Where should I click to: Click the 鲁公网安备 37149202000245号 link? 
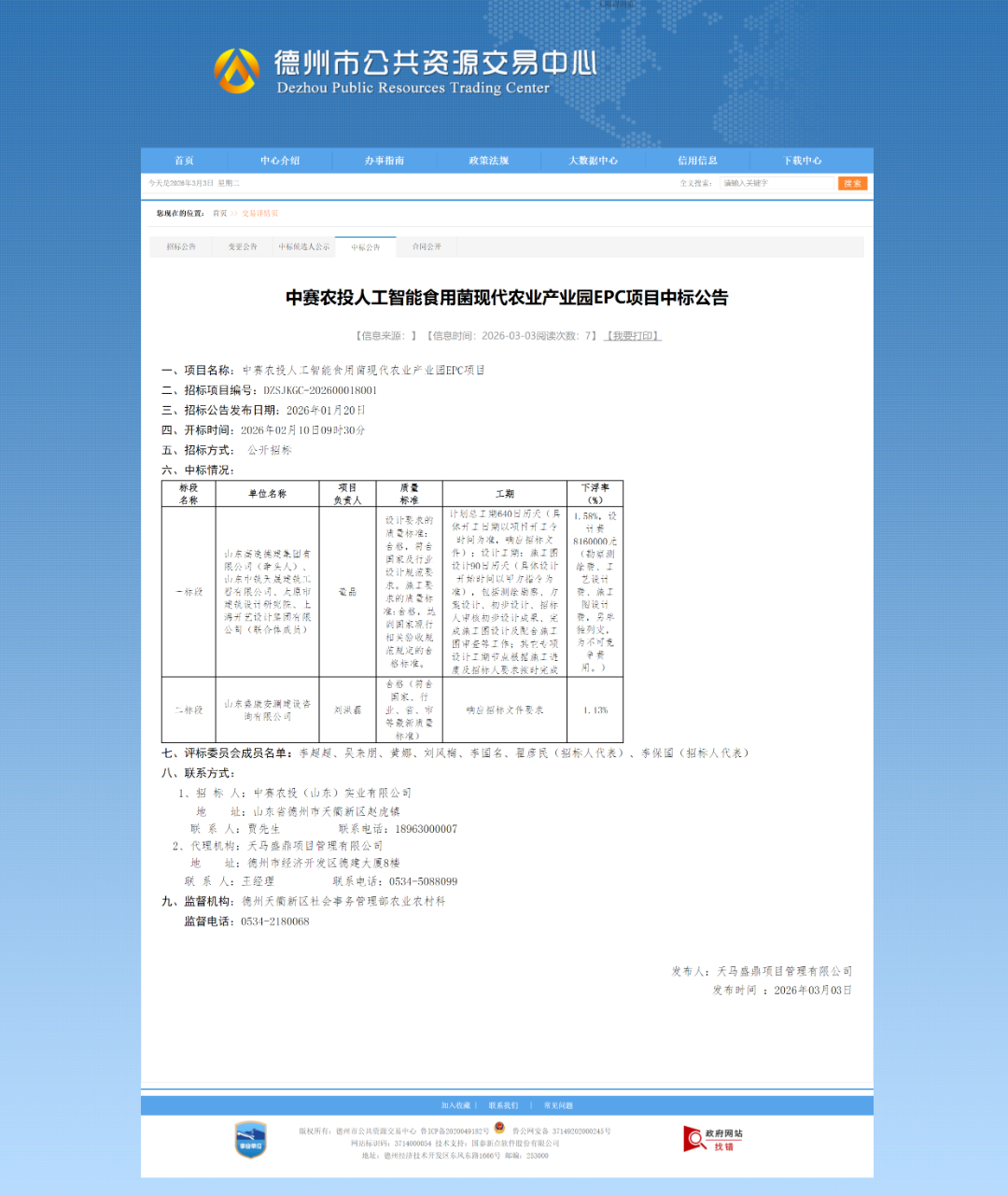pos(561,1132)
